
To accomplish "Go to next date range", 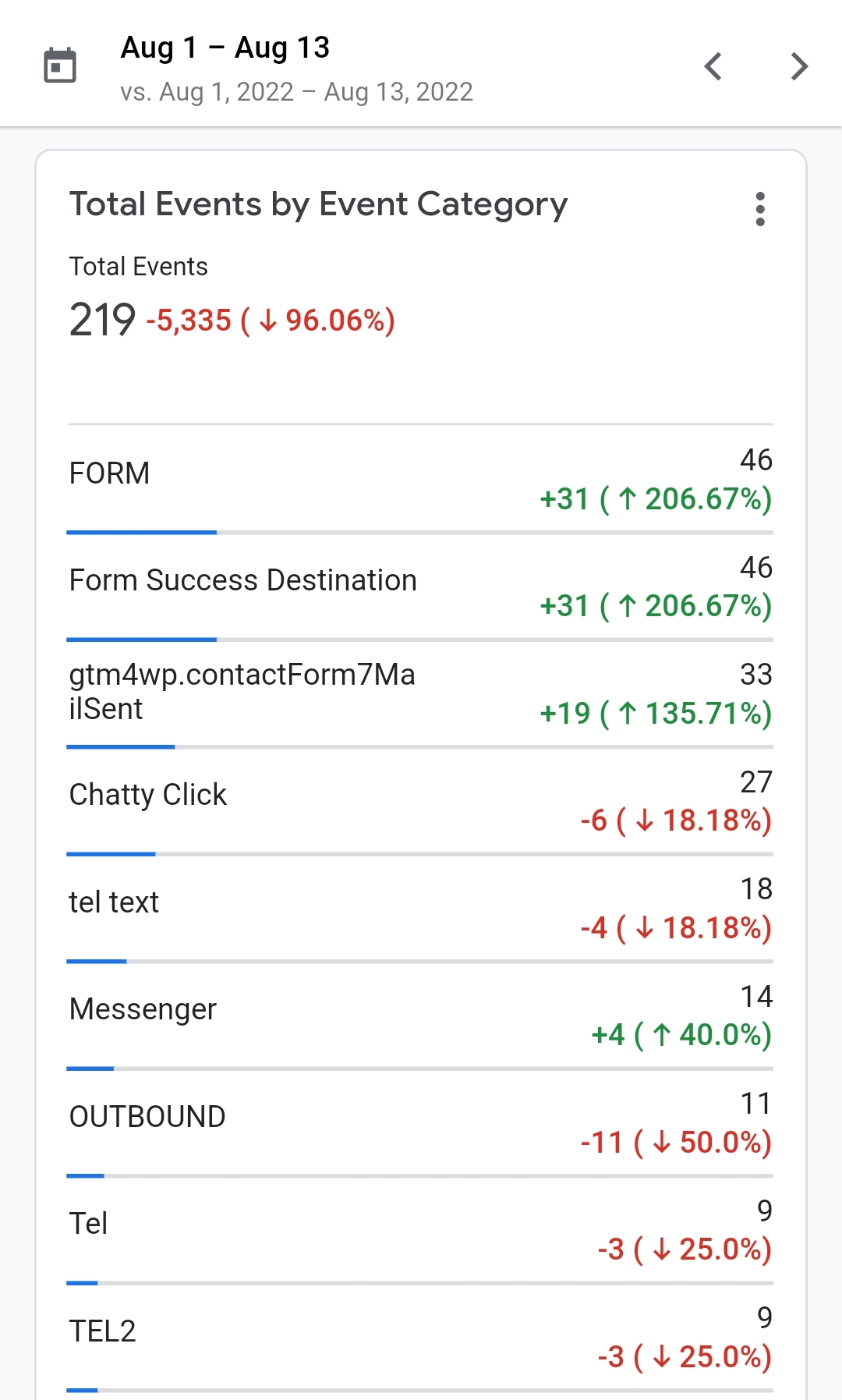I will tap(799, 66).
